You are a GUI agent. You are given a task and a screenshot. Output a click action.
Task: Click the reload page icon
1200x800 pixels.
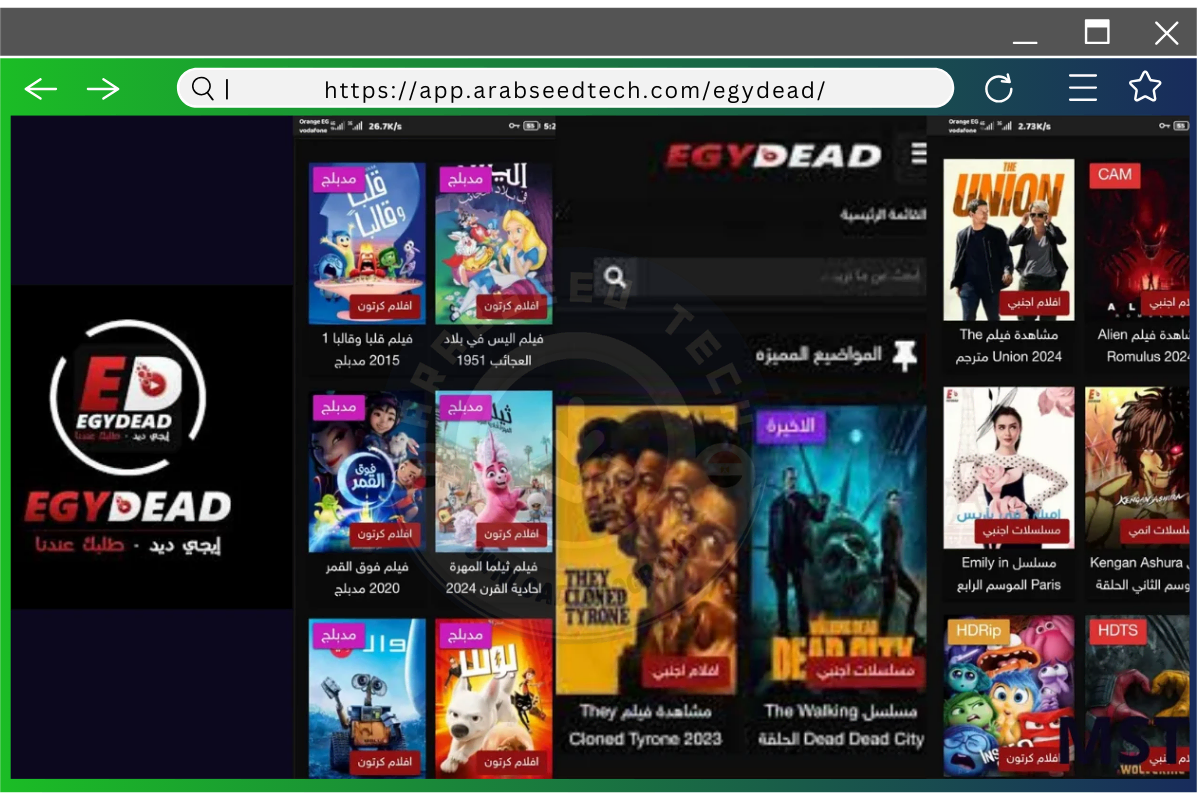(x=998, y=89)
